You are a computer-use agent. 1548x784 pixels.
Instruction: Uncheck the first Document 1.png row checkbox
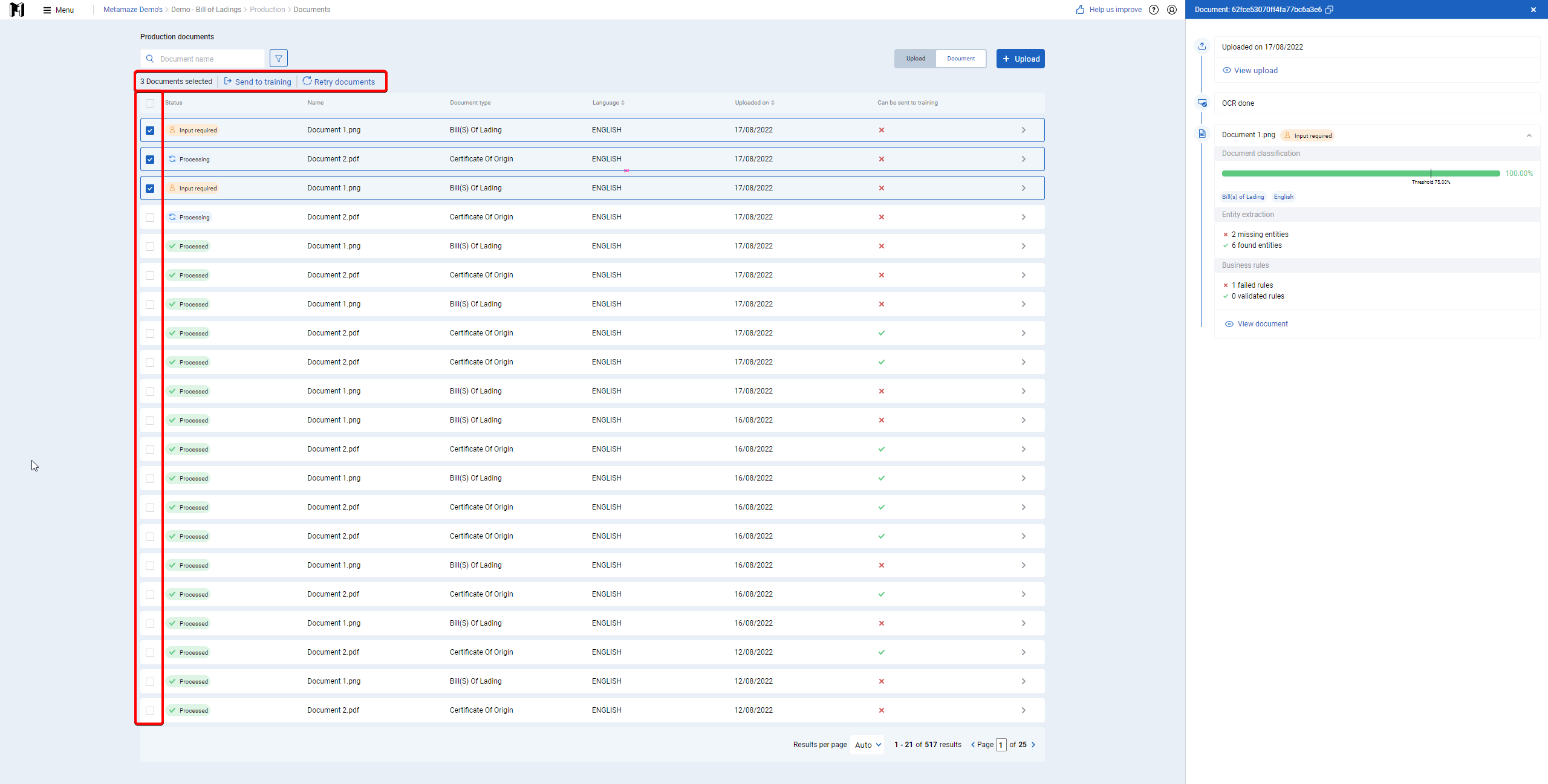coord(150,131)
